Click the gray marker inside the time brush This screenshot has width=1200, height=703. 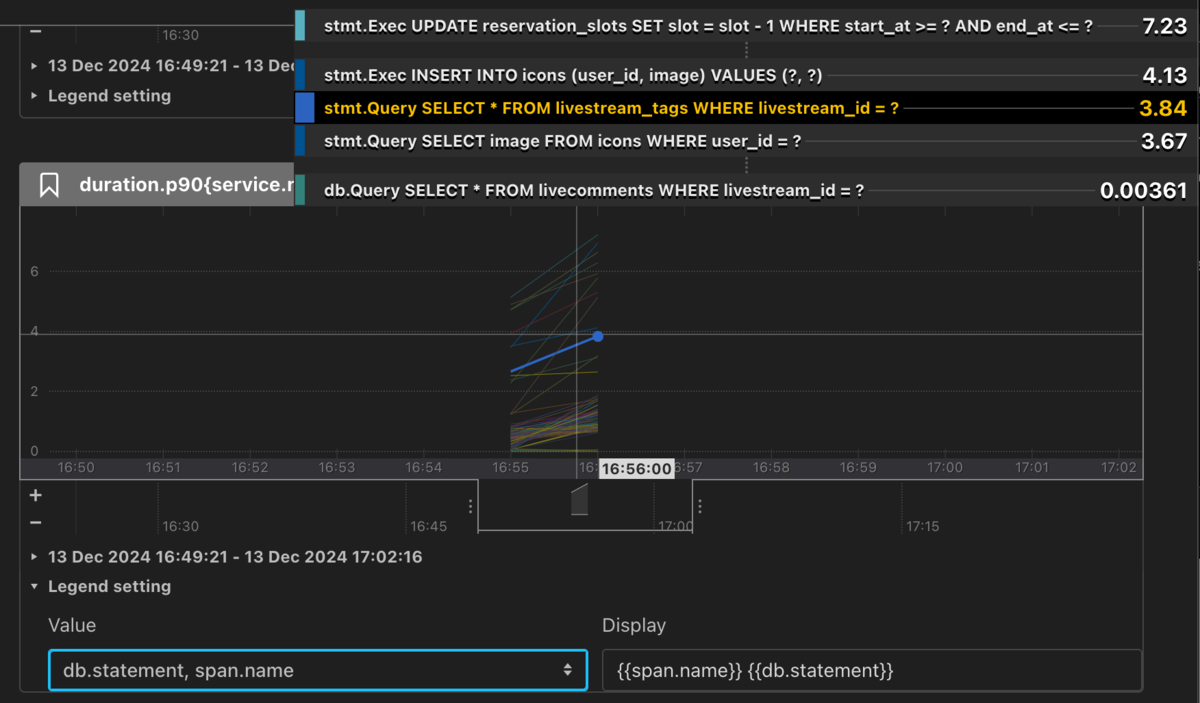coord(579,499)
